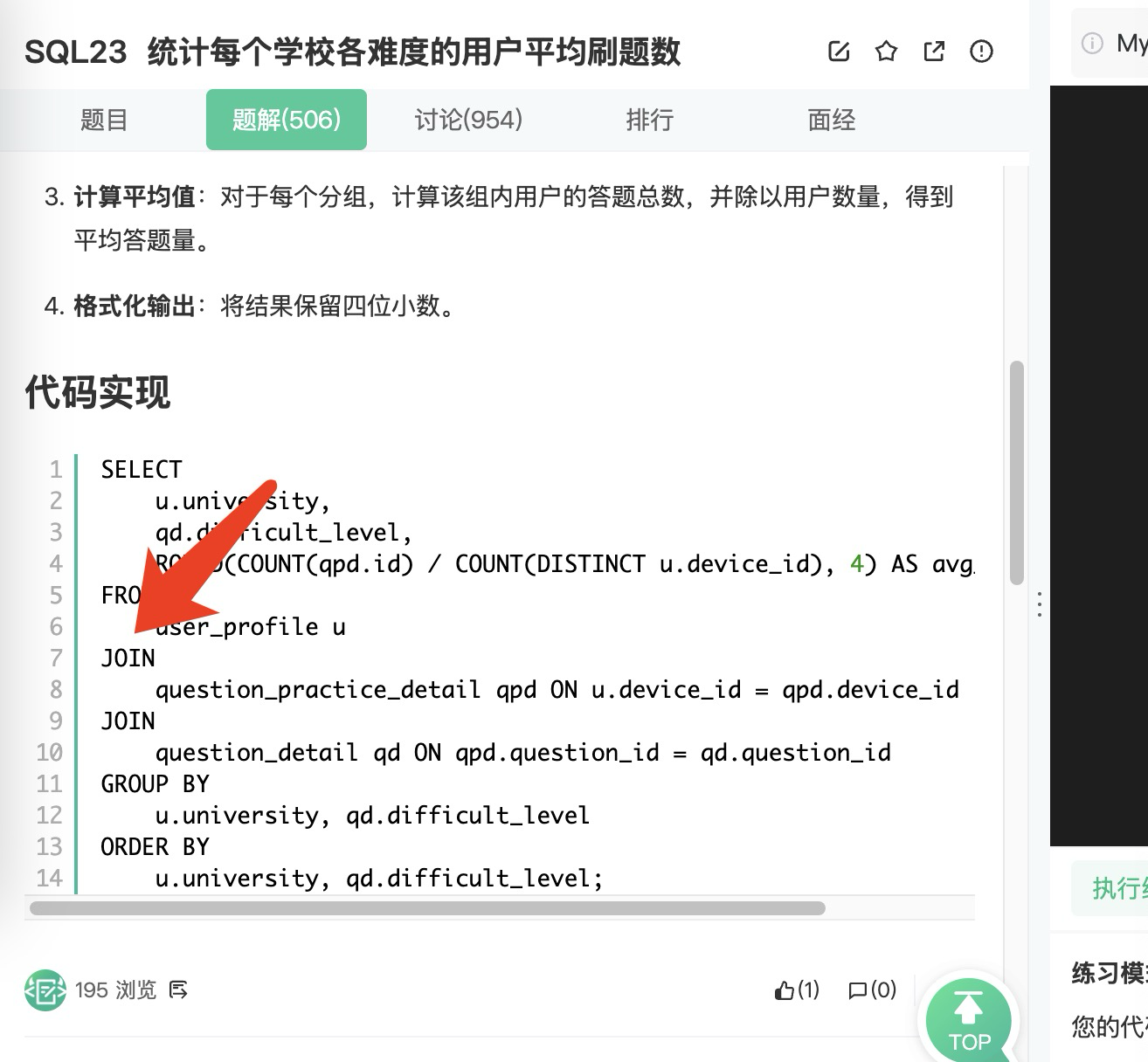This screenshot has height=1062, width=1148.
Task: Open comments via speech bubble icon
Action: 858,990
